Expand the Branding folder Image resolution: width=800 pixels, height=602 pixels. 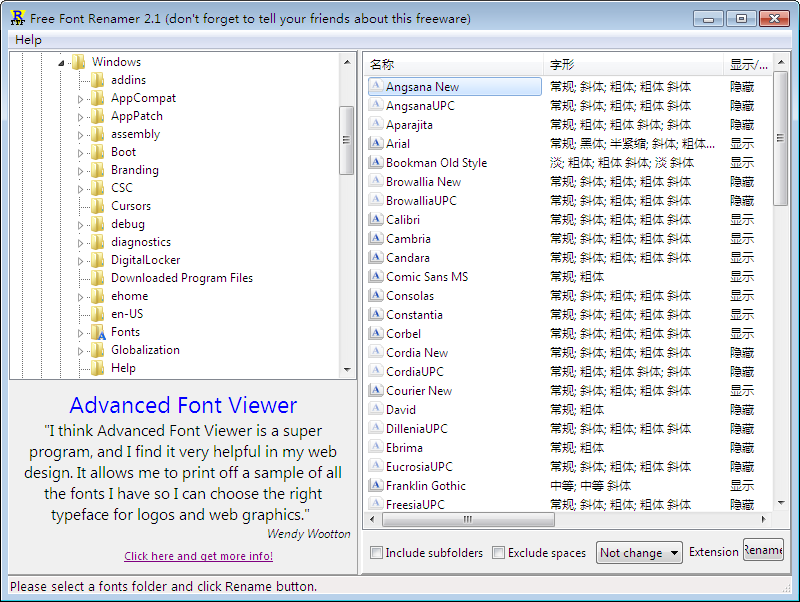pyautogui.click(x=80, y=171)
